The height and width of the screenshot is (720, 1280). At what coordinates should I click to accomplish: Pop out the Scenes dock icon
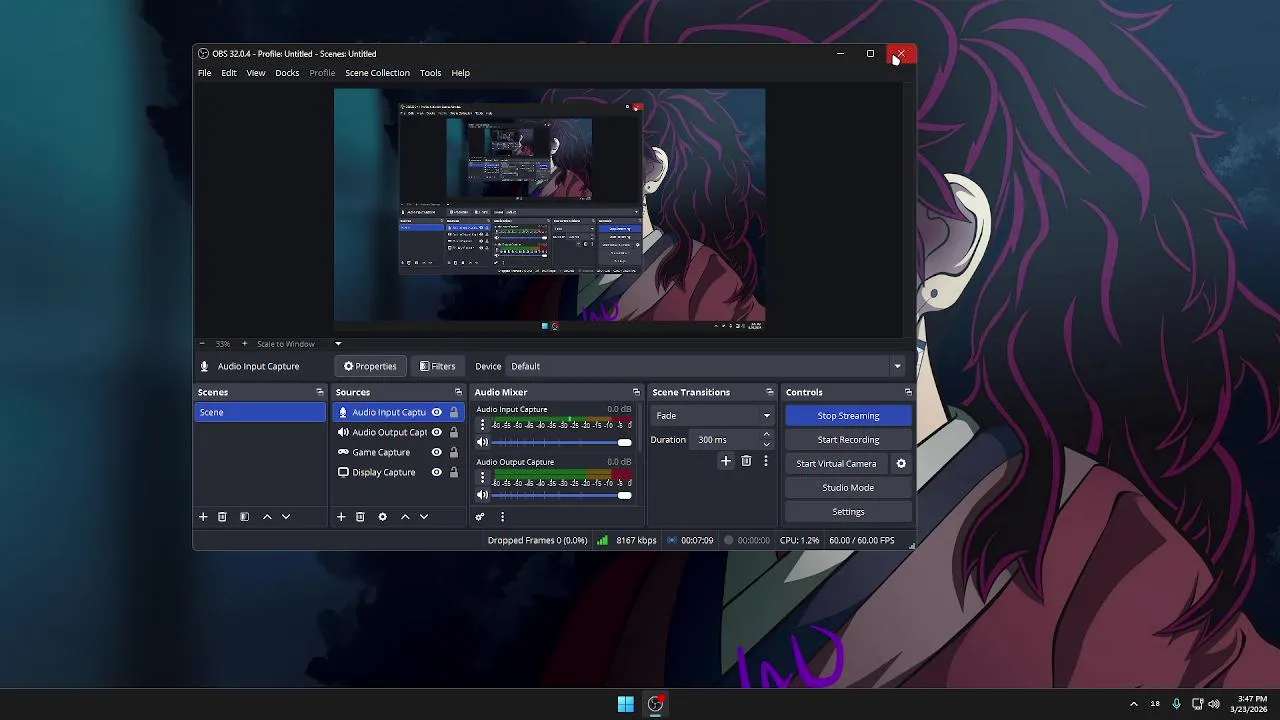tap(320, 392)
